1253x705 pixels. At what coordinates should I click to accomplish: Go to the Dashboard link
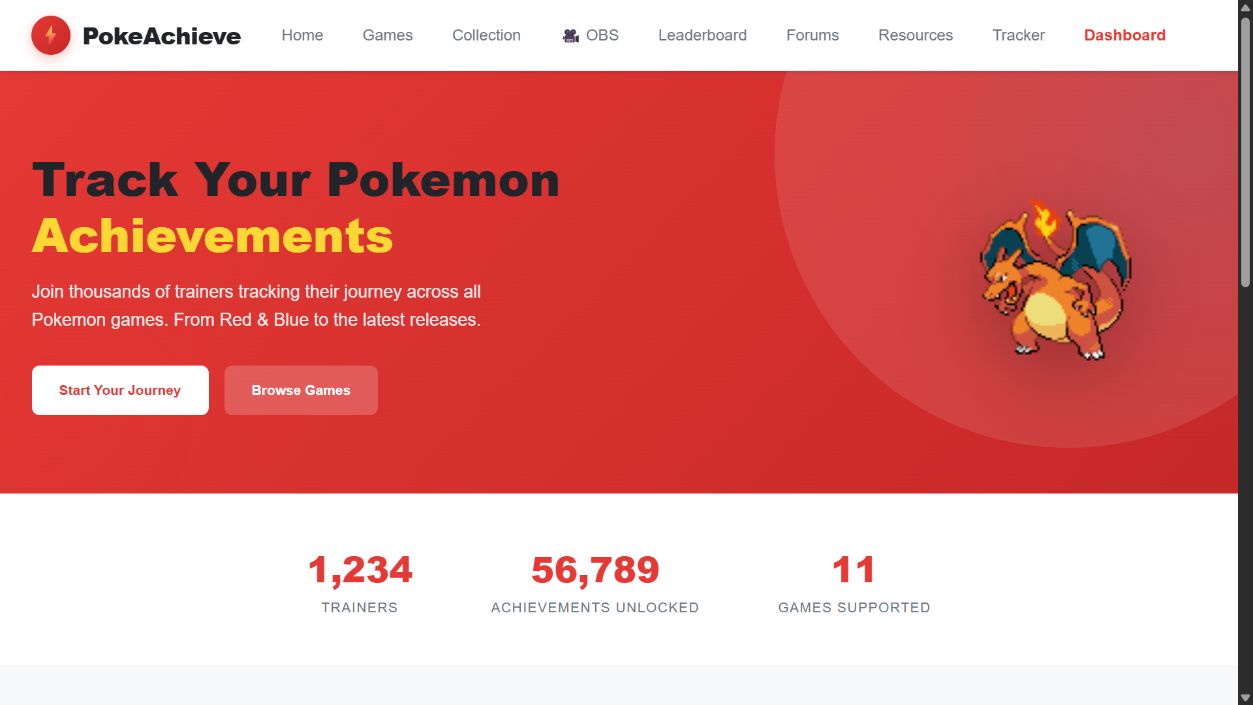[1125, 35]
